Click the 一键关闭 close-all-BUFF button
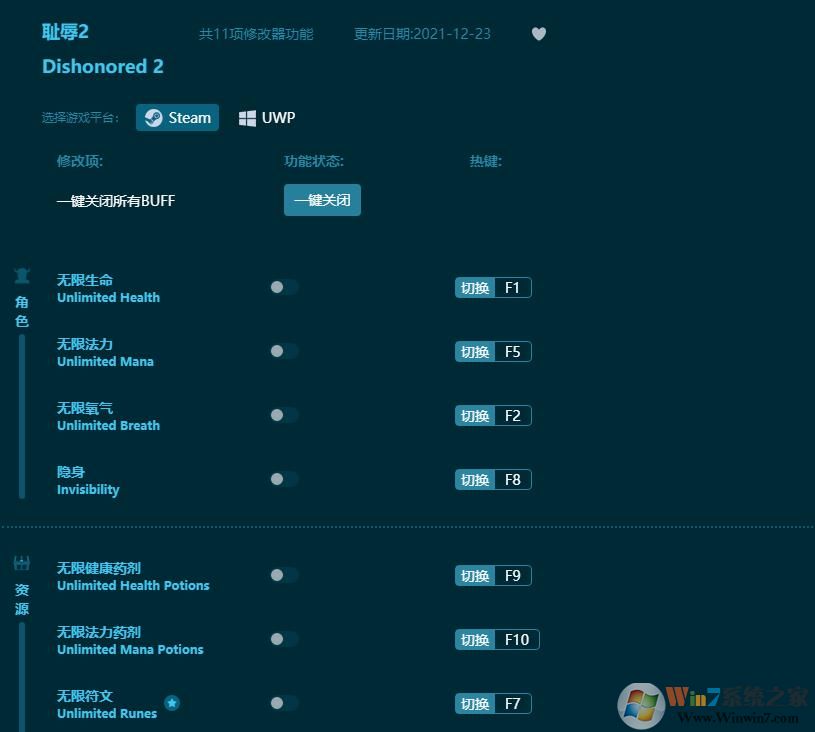The image size is (815, 732). tap(322, 200)
